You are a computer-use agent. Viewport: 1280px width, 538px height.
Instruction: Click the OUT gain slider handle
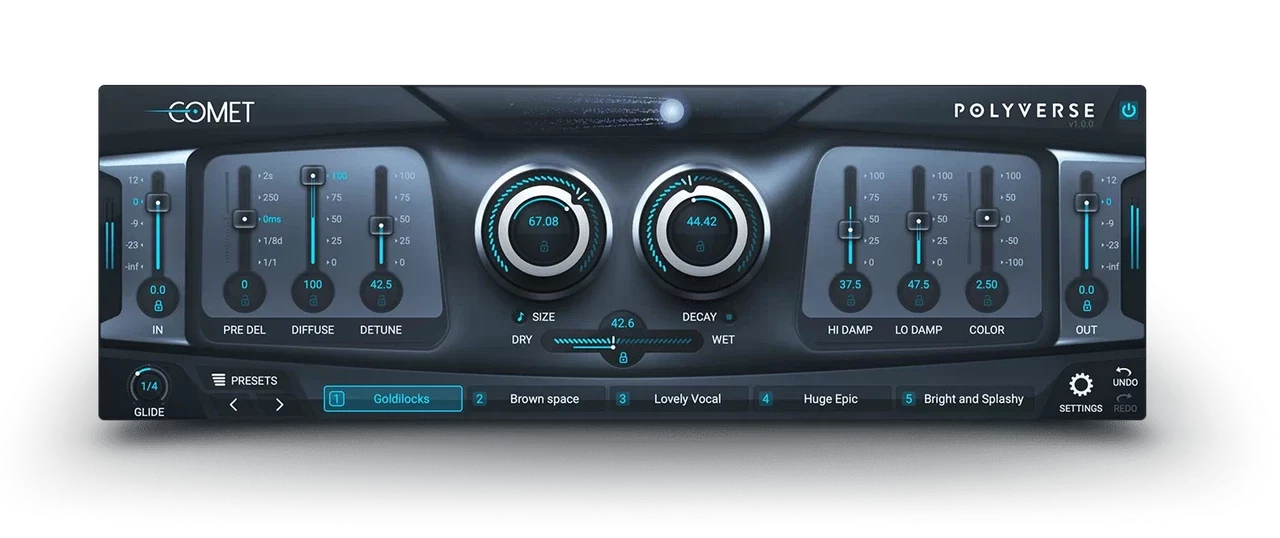pos(1086,202)
